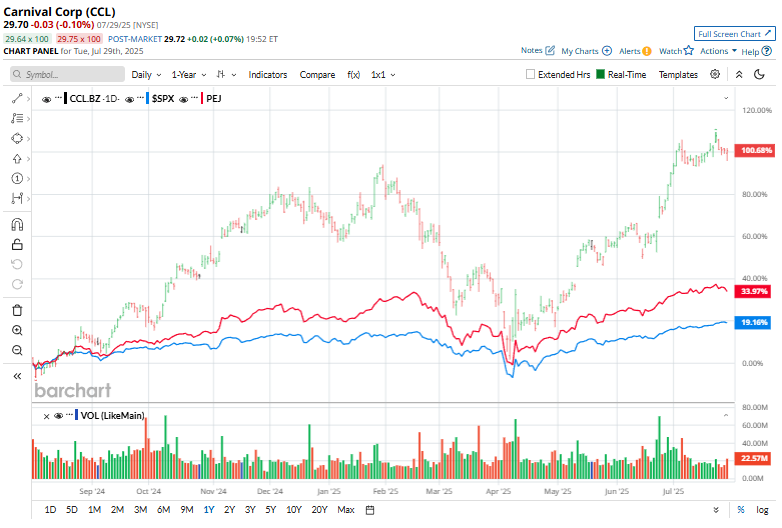This screenshot has width=782, height=528.
Task: Open $SPX blue color swatch
Action: point(148,98)
